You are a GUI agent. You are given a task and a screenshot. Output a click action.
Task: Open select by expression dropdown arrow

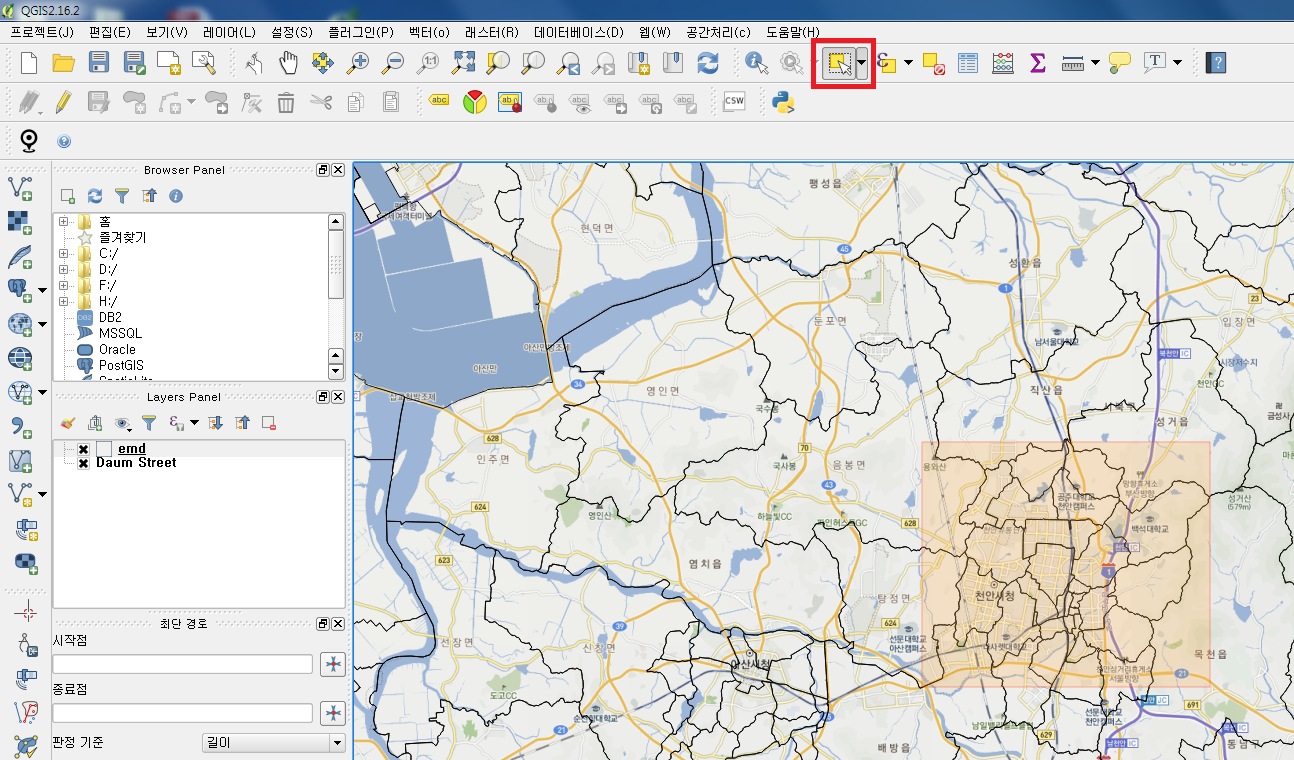pyautogui.click(x=908, y=63)
